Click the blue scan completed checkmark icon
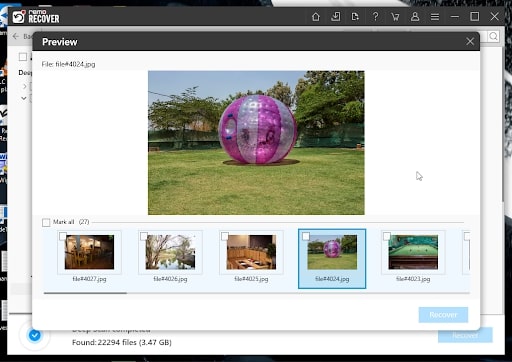 pos(35,335)
